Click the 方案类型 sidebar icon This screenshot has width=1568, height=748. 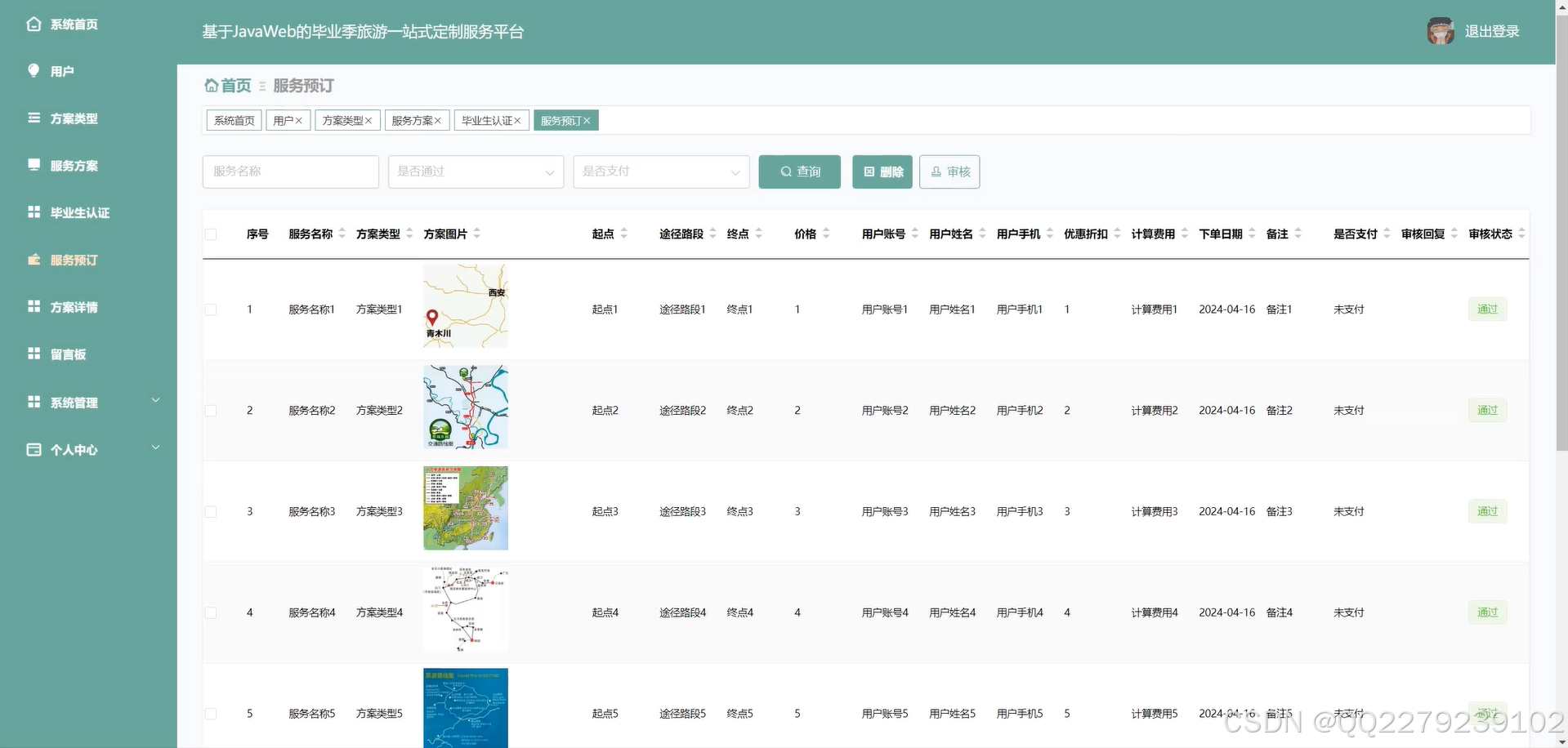point(33,118)
